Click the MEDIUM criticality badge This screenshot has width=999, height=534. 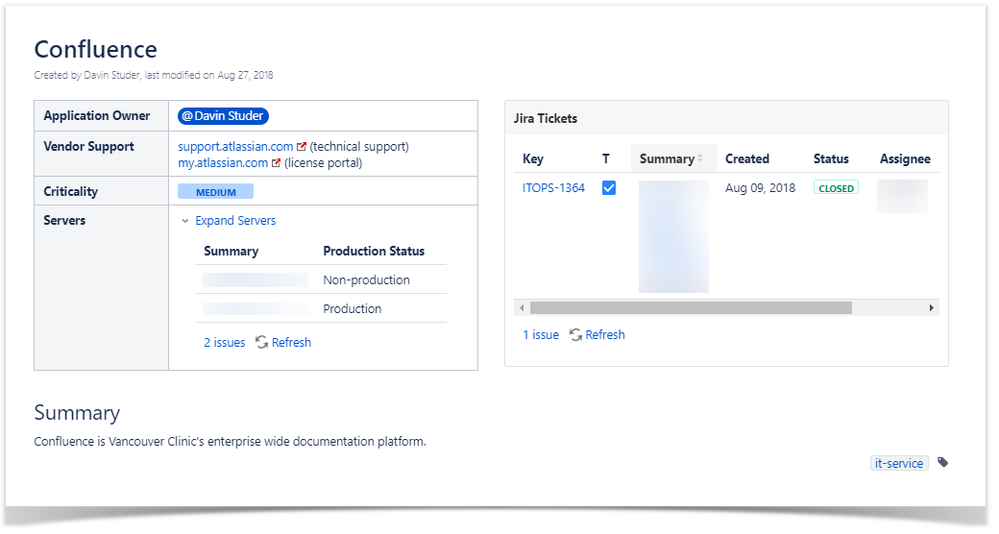(215, 192)
